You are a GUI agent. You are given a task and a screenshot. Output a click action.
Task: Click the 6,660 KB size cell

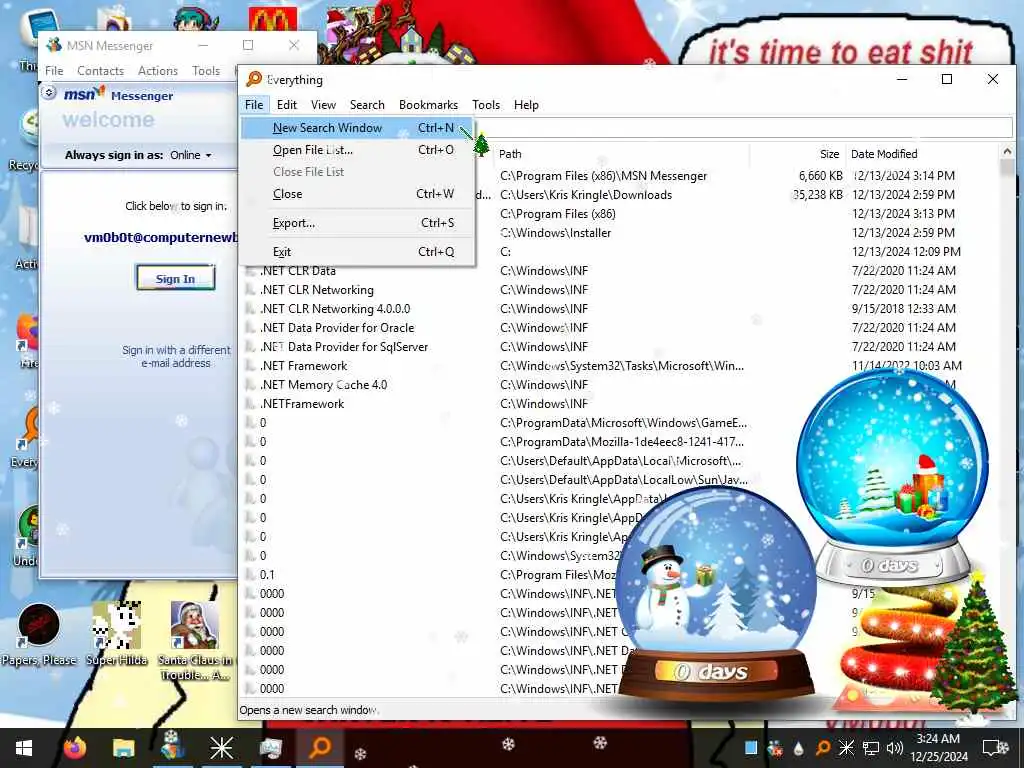(x=820, y=176)
